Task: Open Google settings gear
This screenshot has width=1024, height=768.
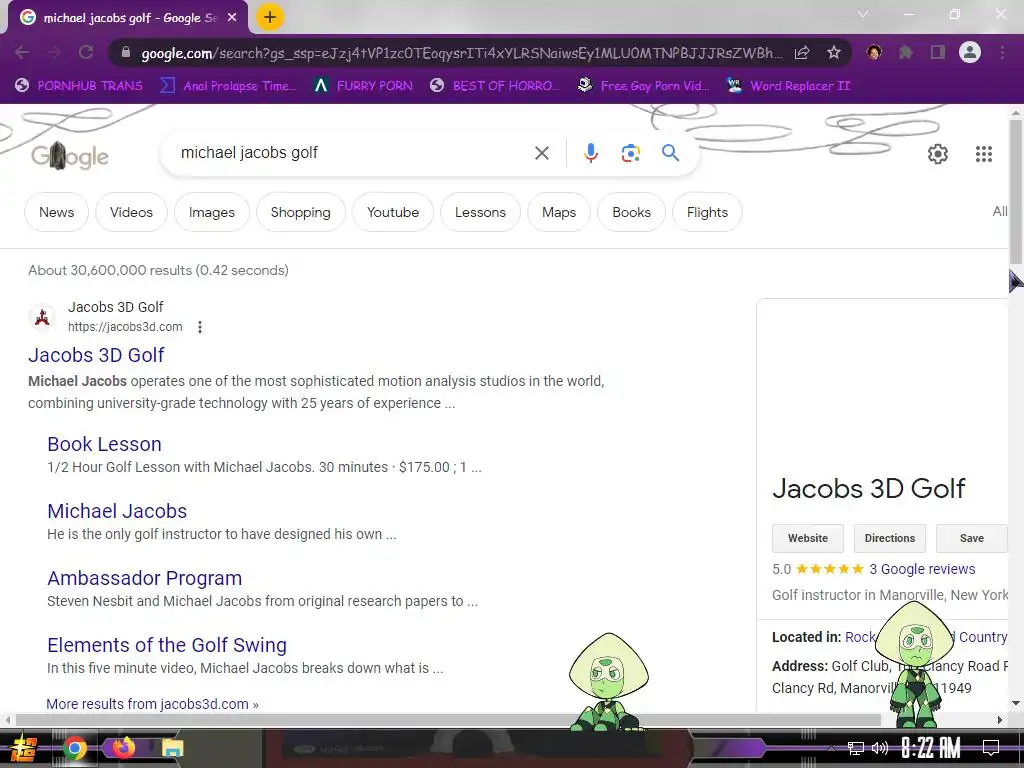Action: pyautogui.click(x=938, y=154)
